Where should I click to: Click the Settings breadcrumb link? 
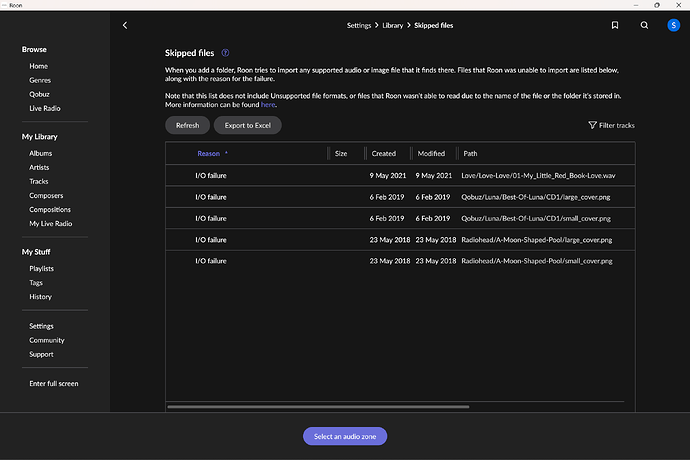tap(359, 25)
